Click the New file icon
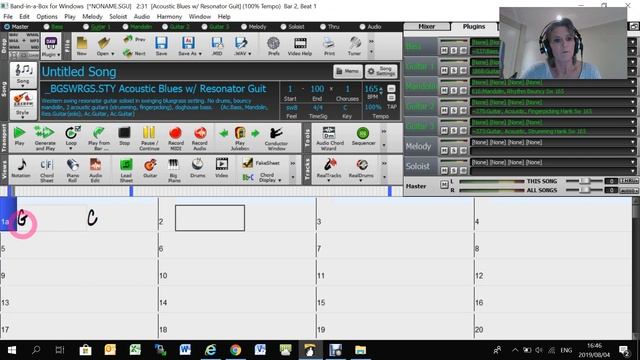This screenshot has height=360, width=640. [82, 46]
